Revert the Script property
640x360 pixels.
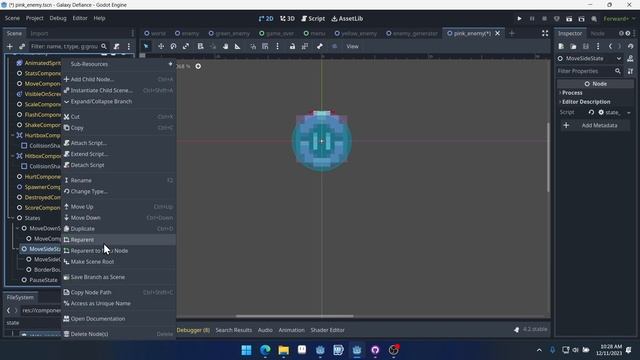591,112
